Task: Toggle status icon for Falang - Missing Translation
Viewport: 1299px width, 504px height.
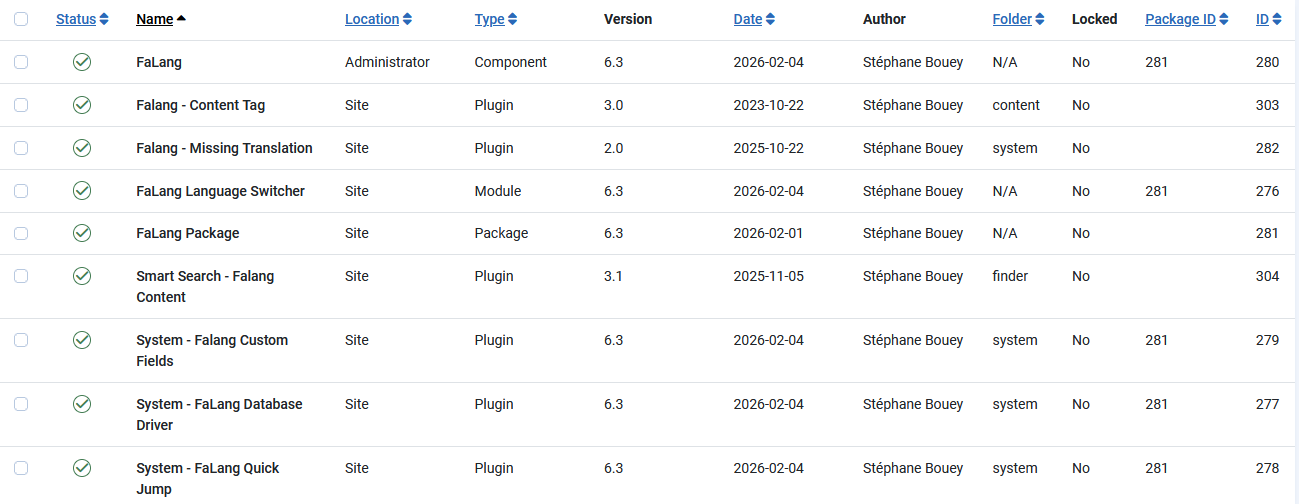Action: pos(82,148)
